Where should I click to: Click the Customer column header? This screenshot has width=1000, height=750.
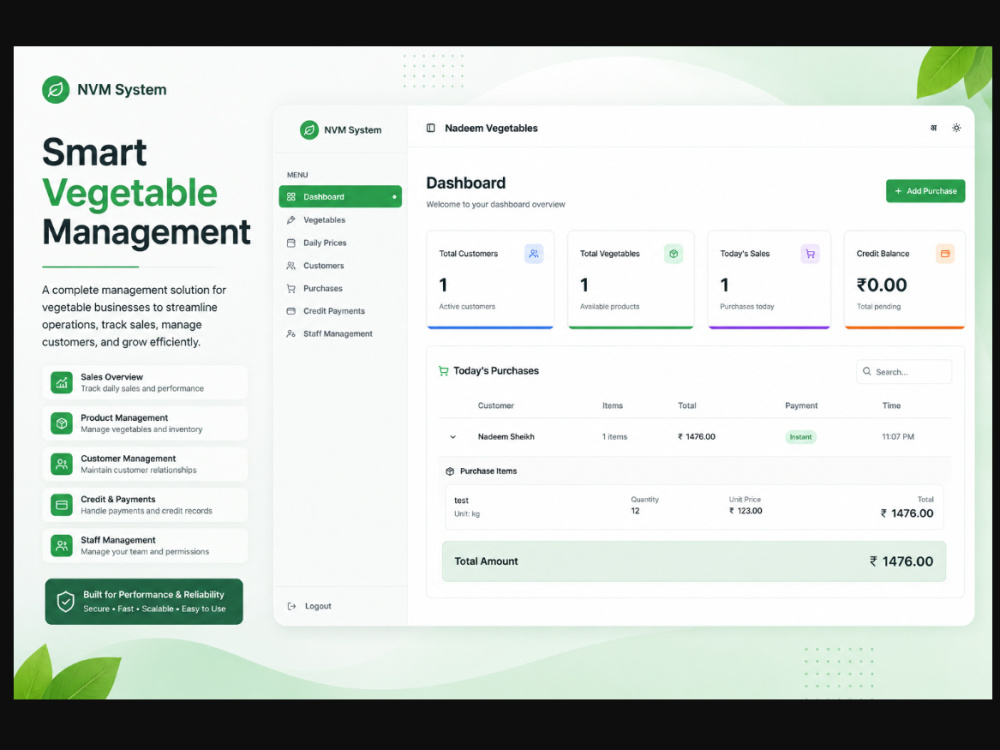tap(496, 406)
